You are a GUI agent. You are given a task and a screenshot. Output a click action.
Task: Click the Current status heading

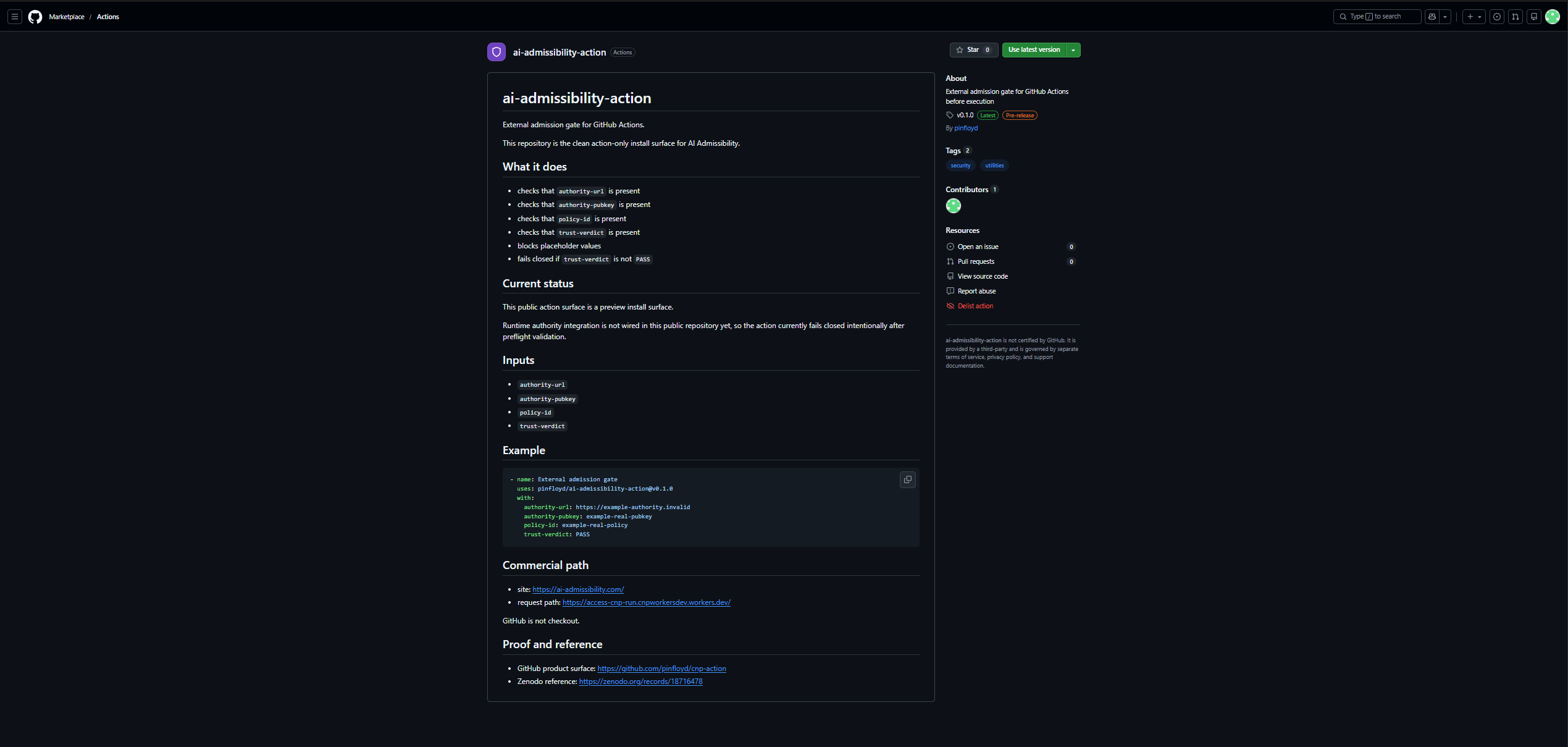(x=538, y=284)
